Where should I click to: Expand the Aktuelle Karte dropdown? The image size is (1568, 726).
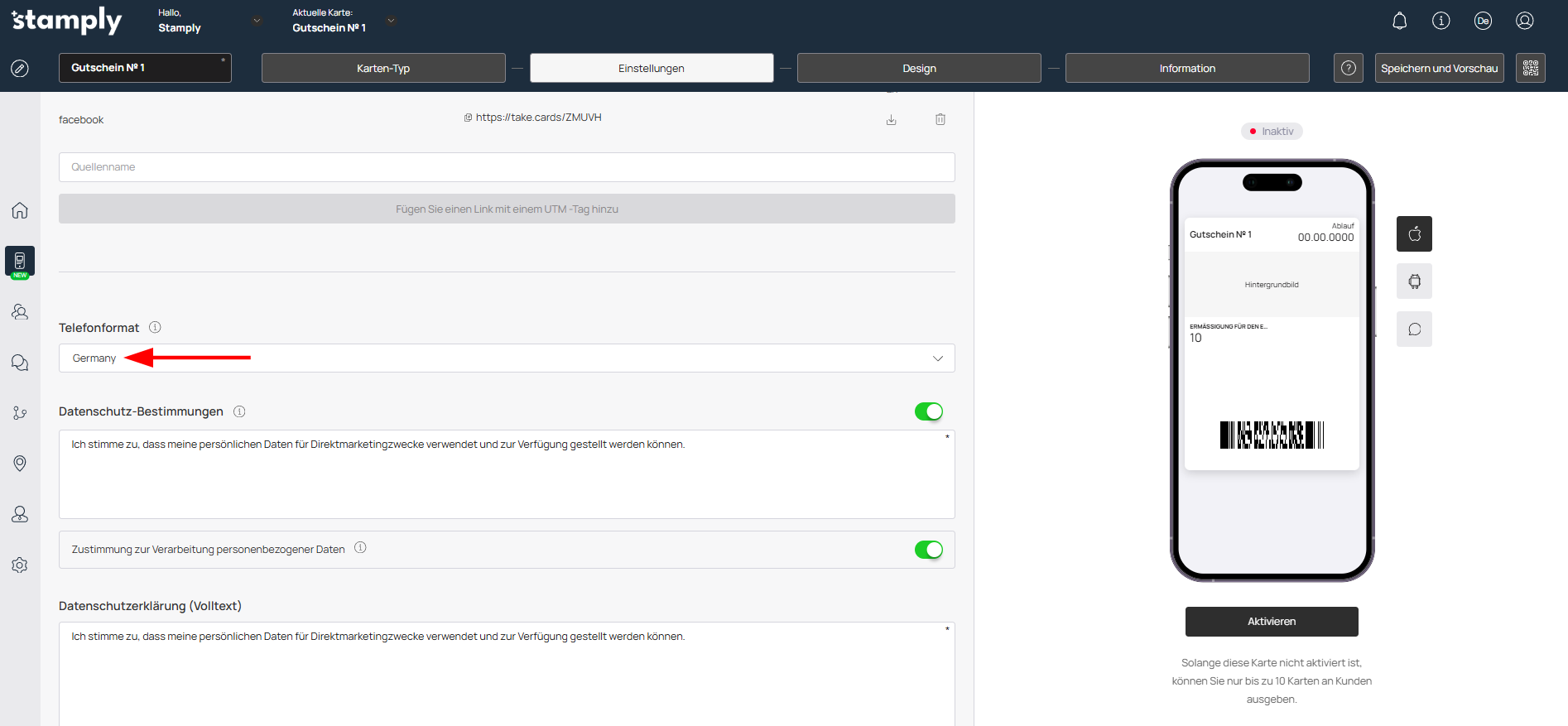point(391,21)
